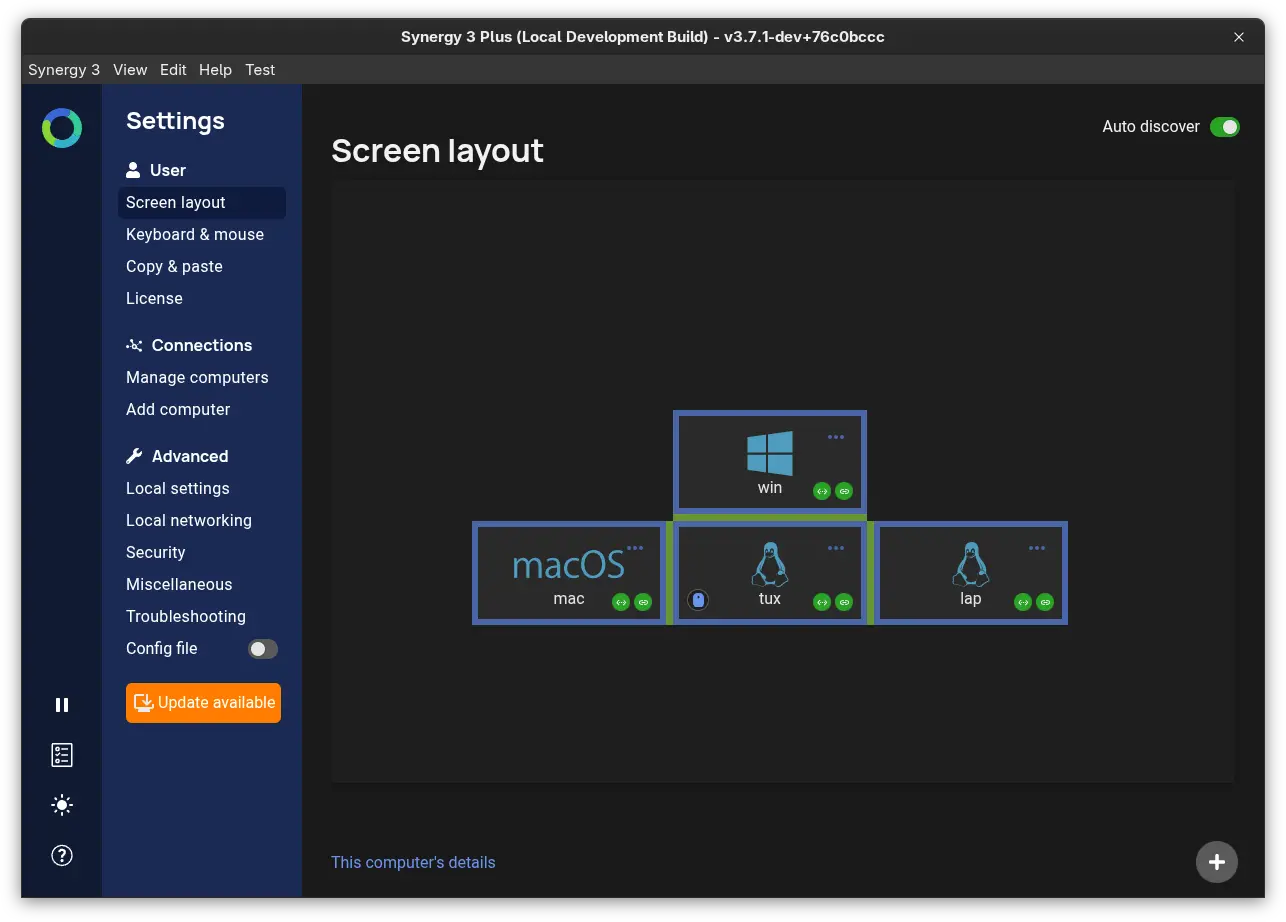Click the link status icon on tux
The height and width of the screenshot is (922, 1286).
844,602
